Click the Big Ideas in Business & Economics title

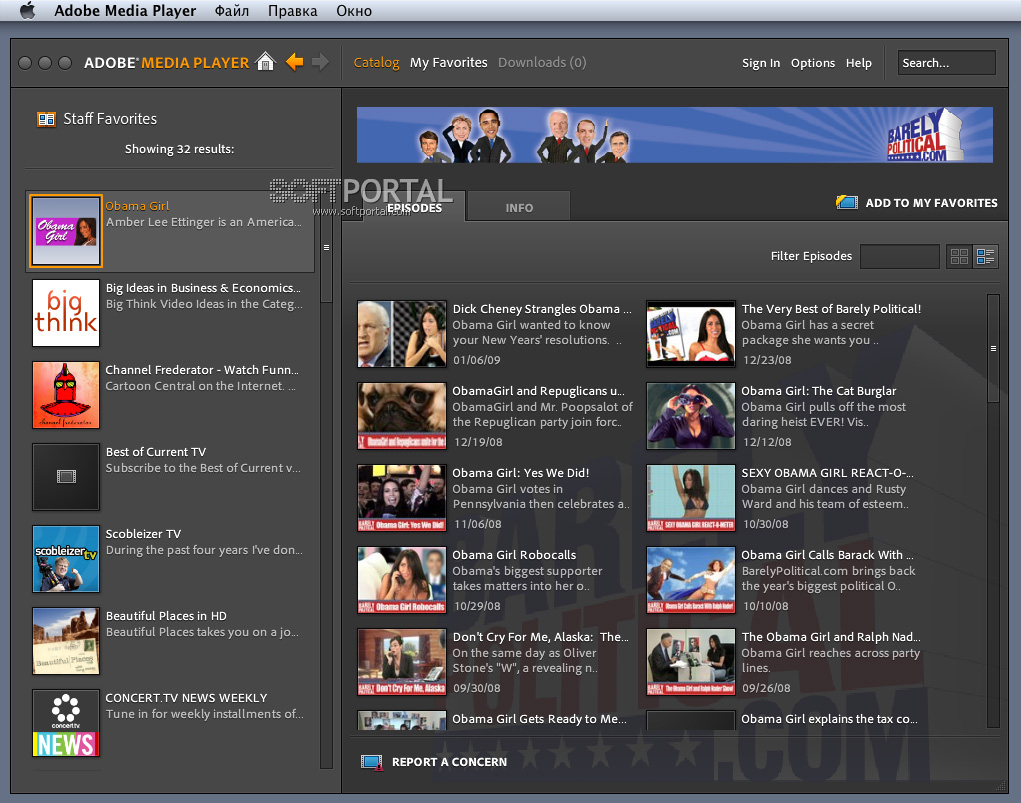coord(203,288)
